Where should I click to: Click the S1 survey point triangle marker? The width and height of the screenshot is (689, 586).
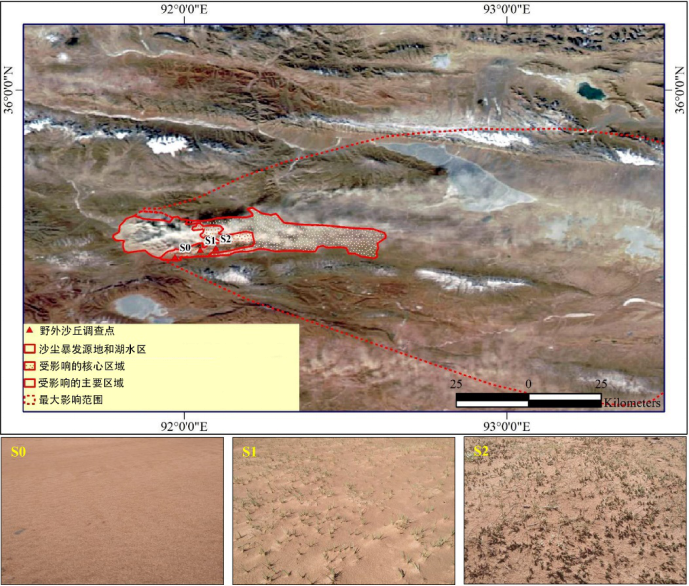[x=201, y=249]
